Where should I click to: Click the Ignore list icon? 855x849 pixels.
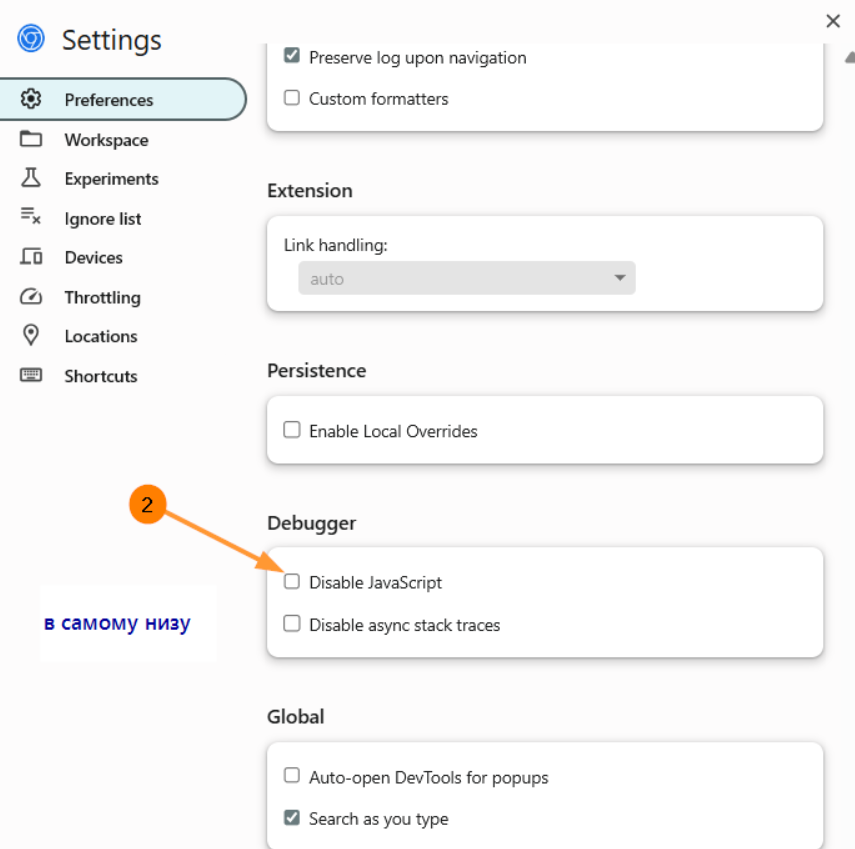coord(31,217)
